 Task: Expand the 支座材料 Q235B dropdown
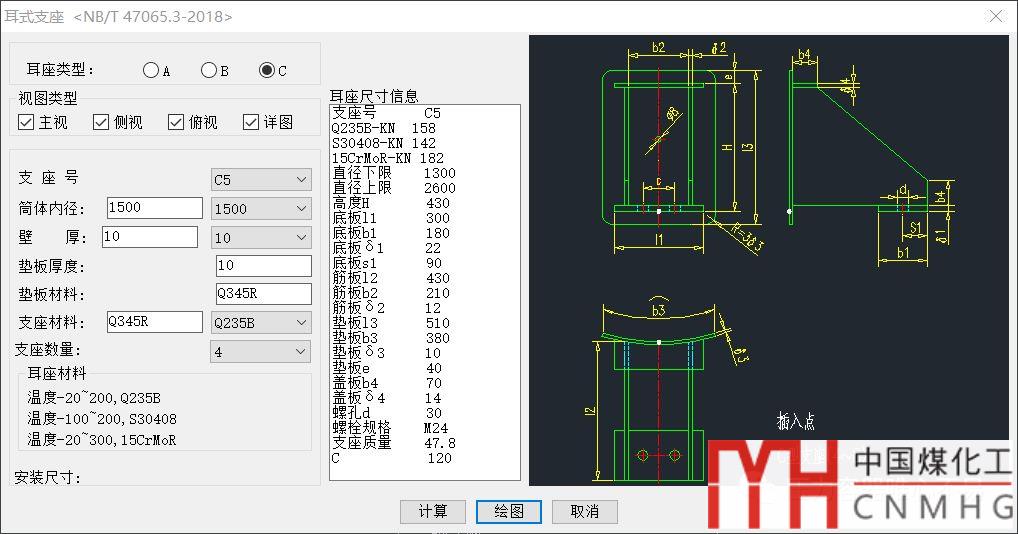coord(262,323)
